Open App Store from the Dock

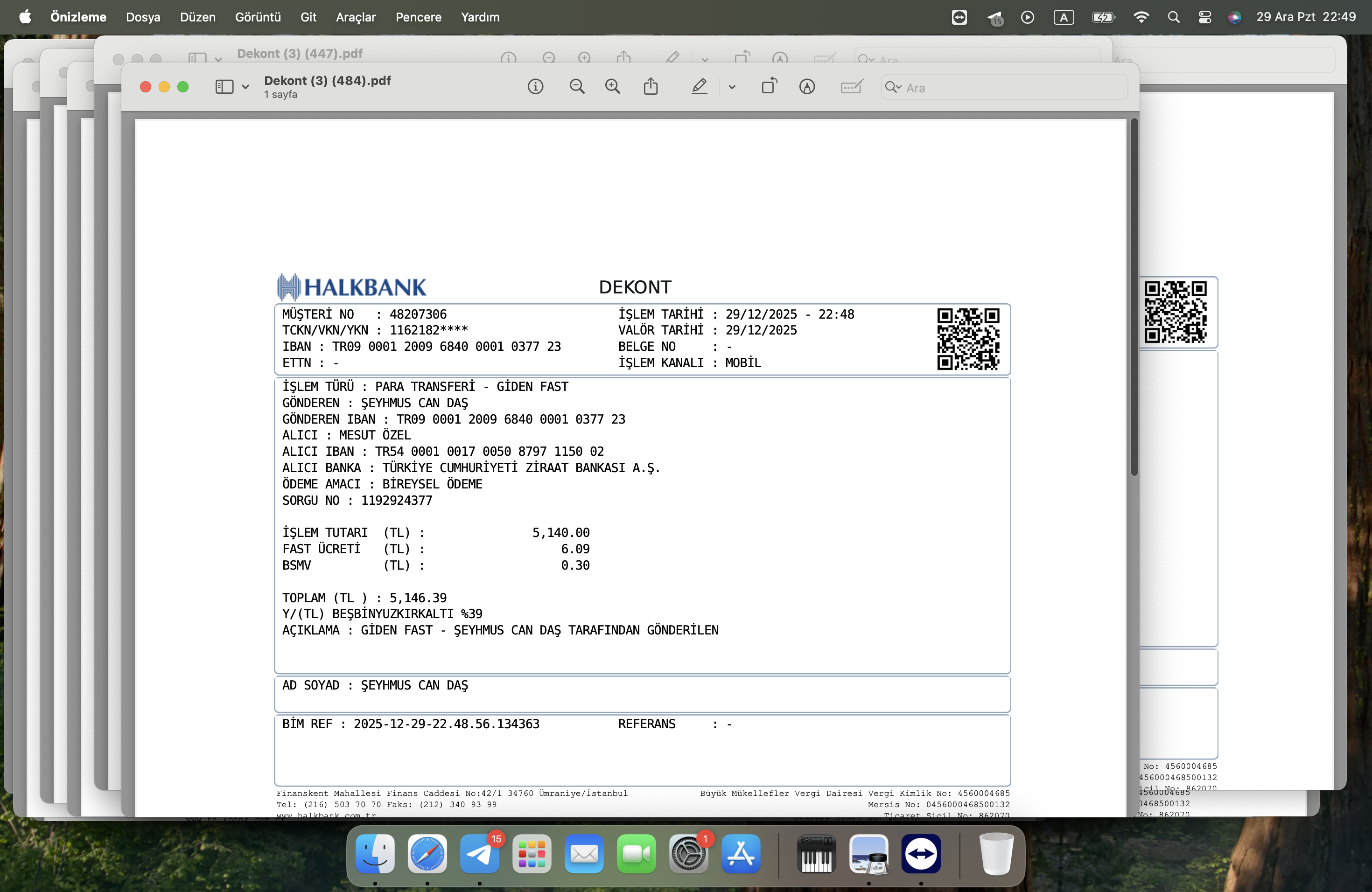click(741, 853)
